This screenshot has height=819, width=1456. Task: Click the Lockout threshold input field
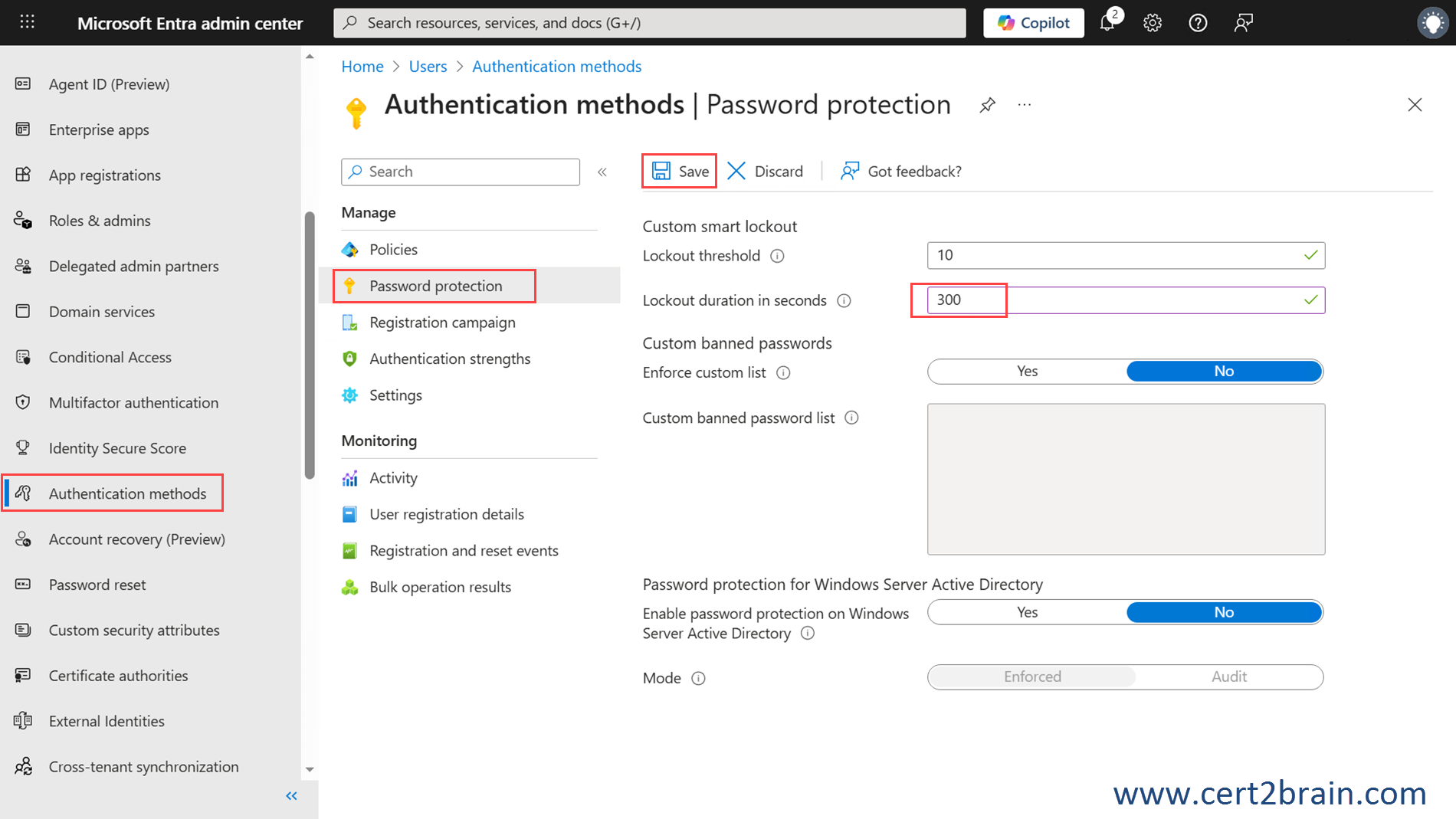(1115, 255)
